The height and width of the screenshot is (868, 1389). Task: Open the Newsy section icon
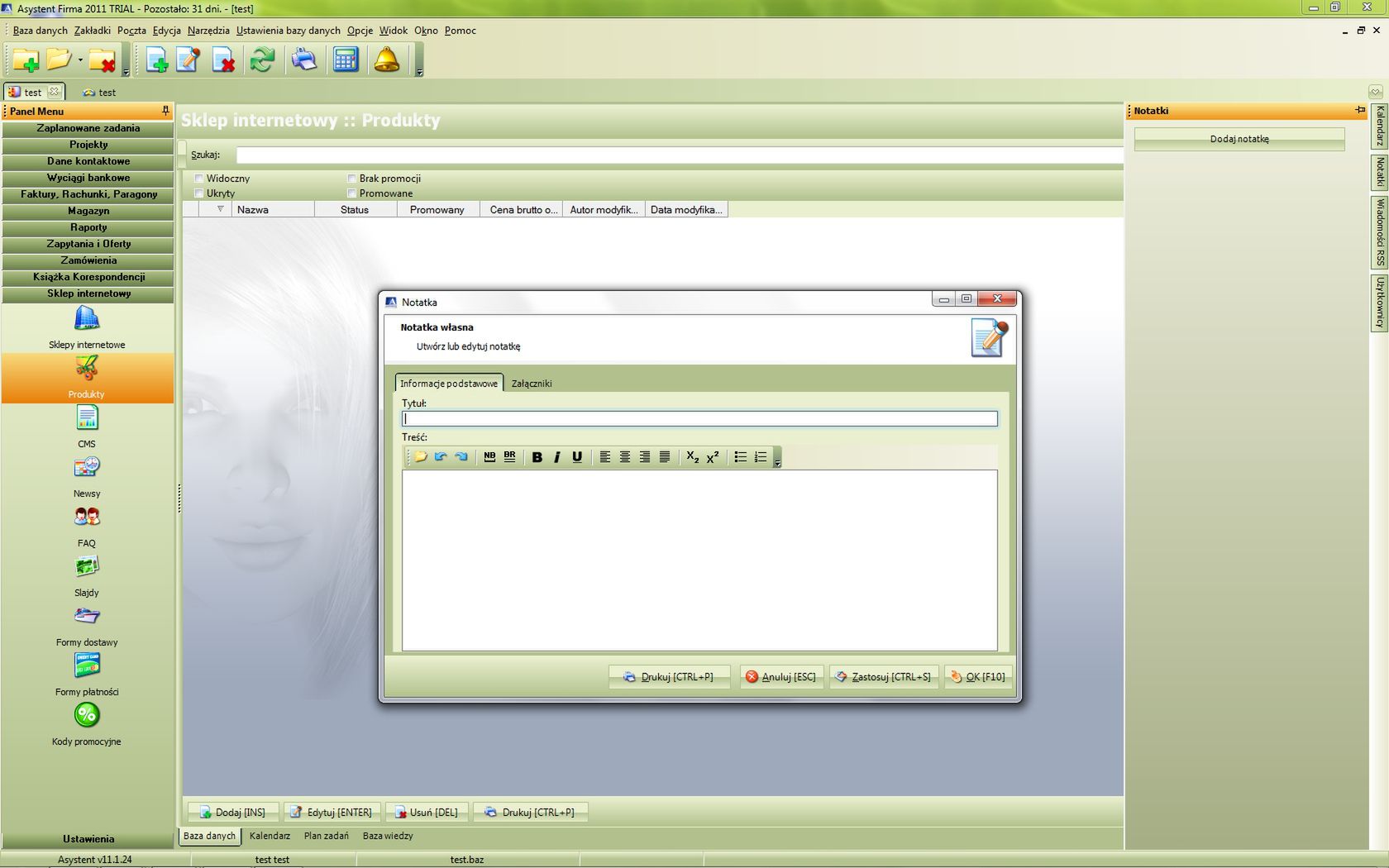pos(87,476)
